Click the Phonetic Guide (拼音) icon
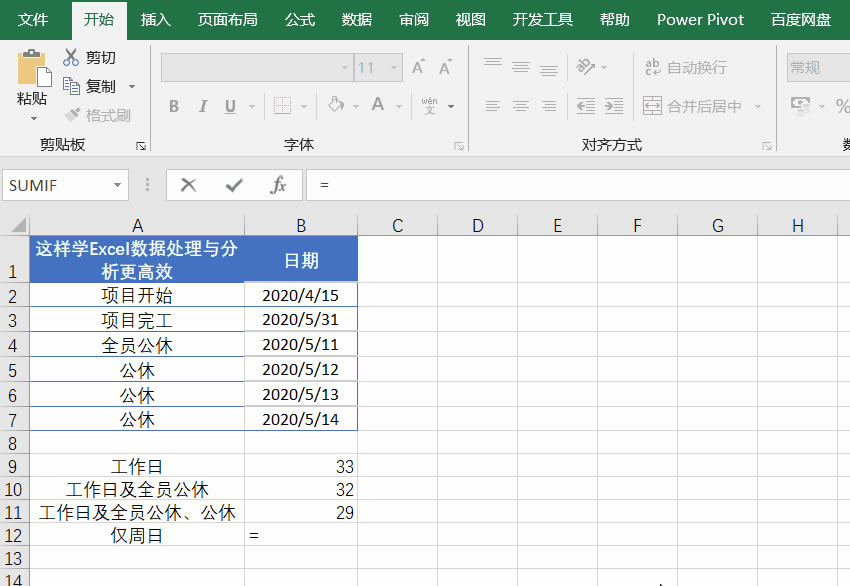 428,104
